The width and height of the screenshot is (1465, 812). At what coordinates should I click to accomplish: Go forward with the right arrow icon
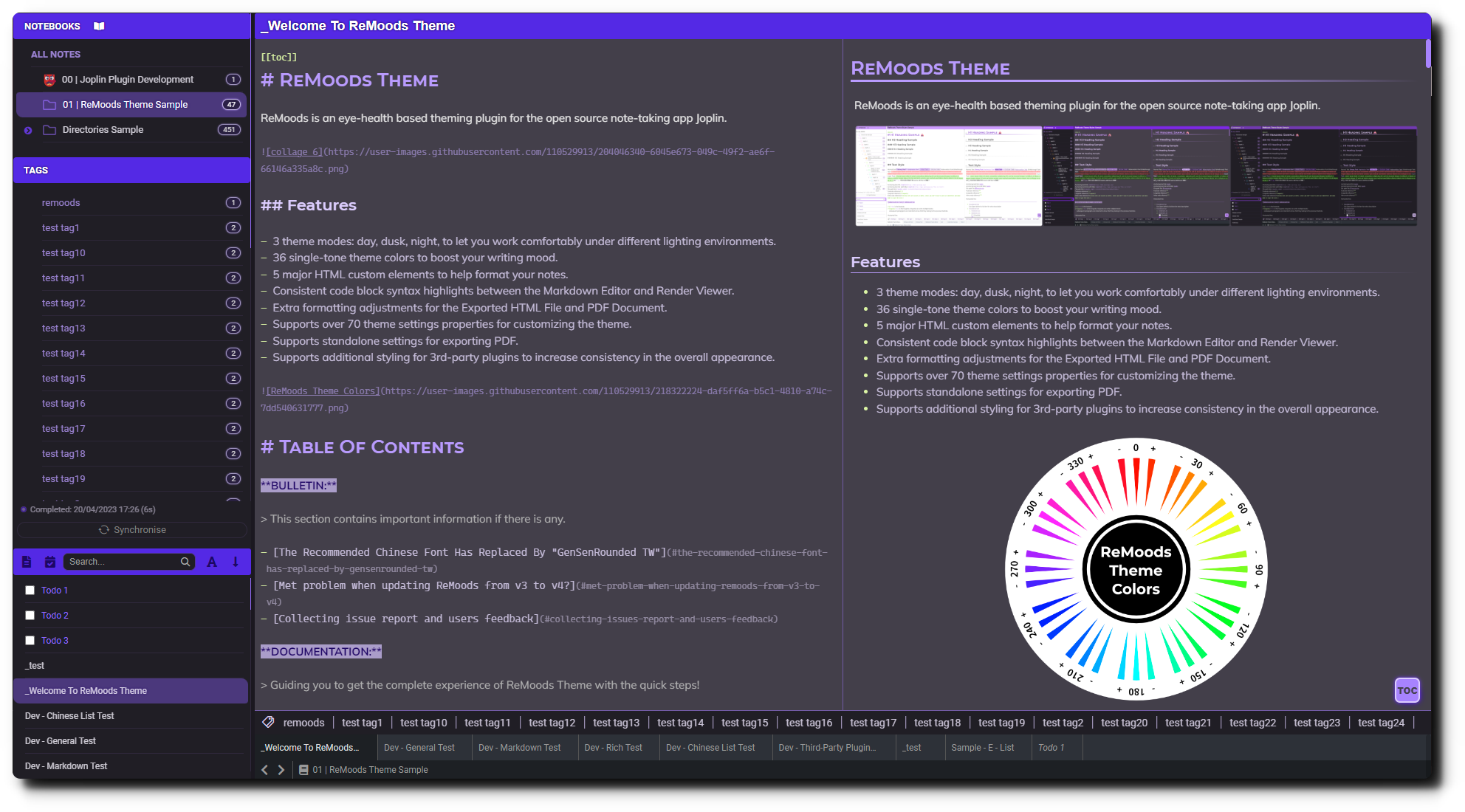(x=281, y=769)
